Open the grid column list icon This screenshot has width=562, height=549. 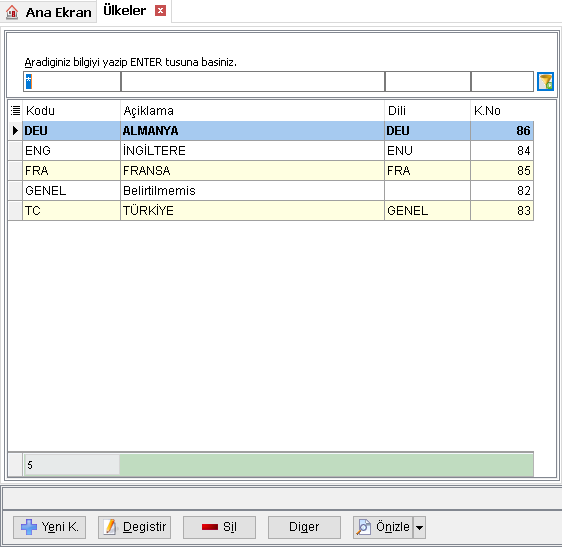(15, 110)
